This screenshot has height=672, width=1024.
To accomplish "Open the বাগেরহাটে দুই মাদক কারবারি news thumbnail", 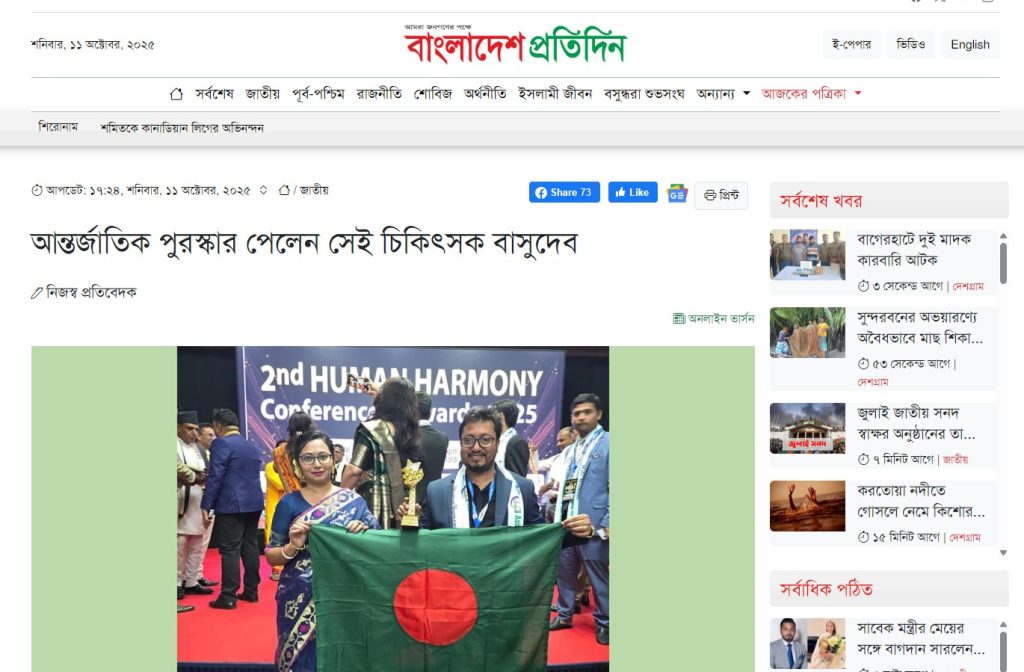I will point(807,255).
